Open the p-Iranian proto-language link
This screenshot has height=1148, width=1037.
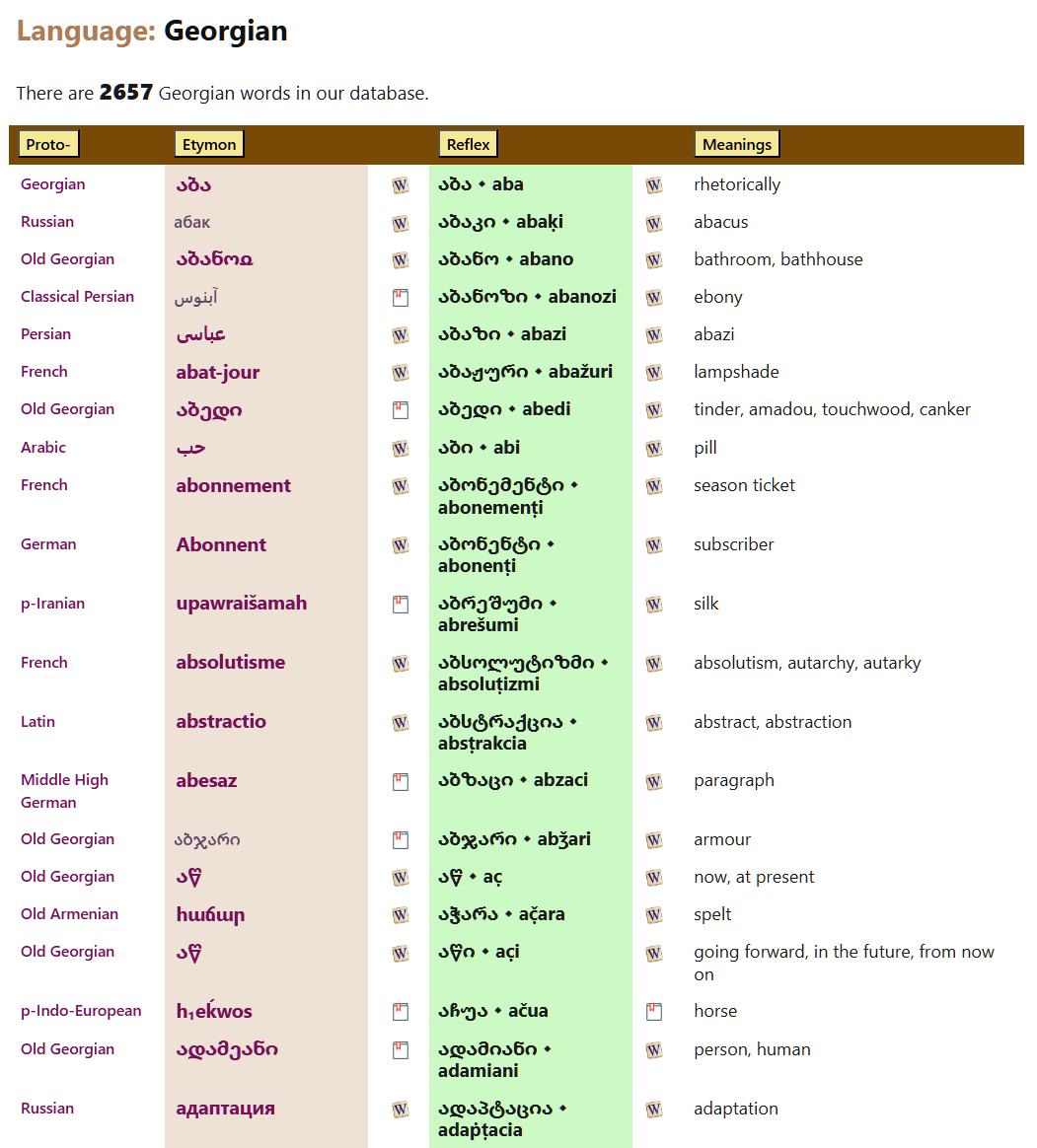coord(52,604)
